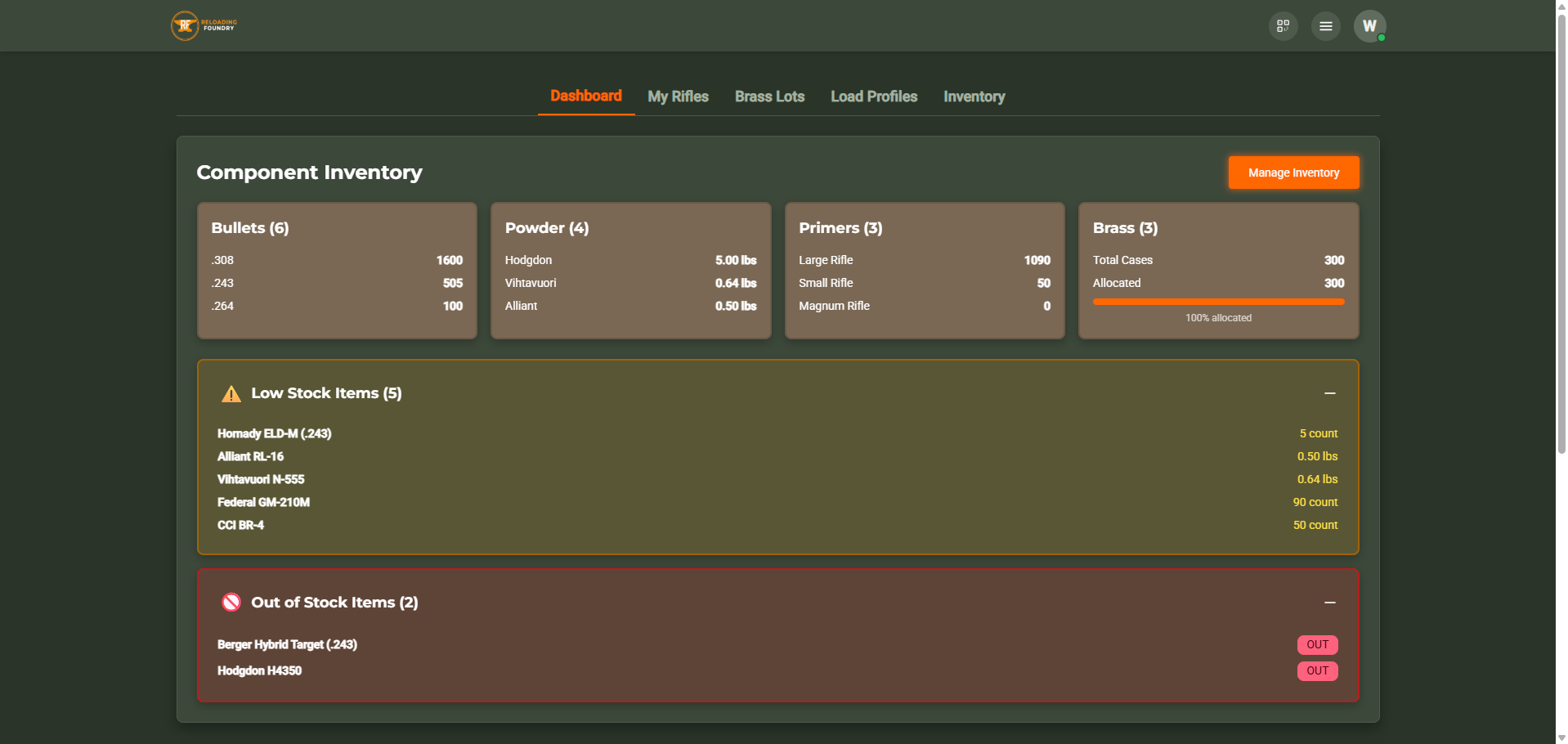Screen dimensions: 1568x744
Task: Click the Large Rifle primers row
Action: tap(925, 260)
